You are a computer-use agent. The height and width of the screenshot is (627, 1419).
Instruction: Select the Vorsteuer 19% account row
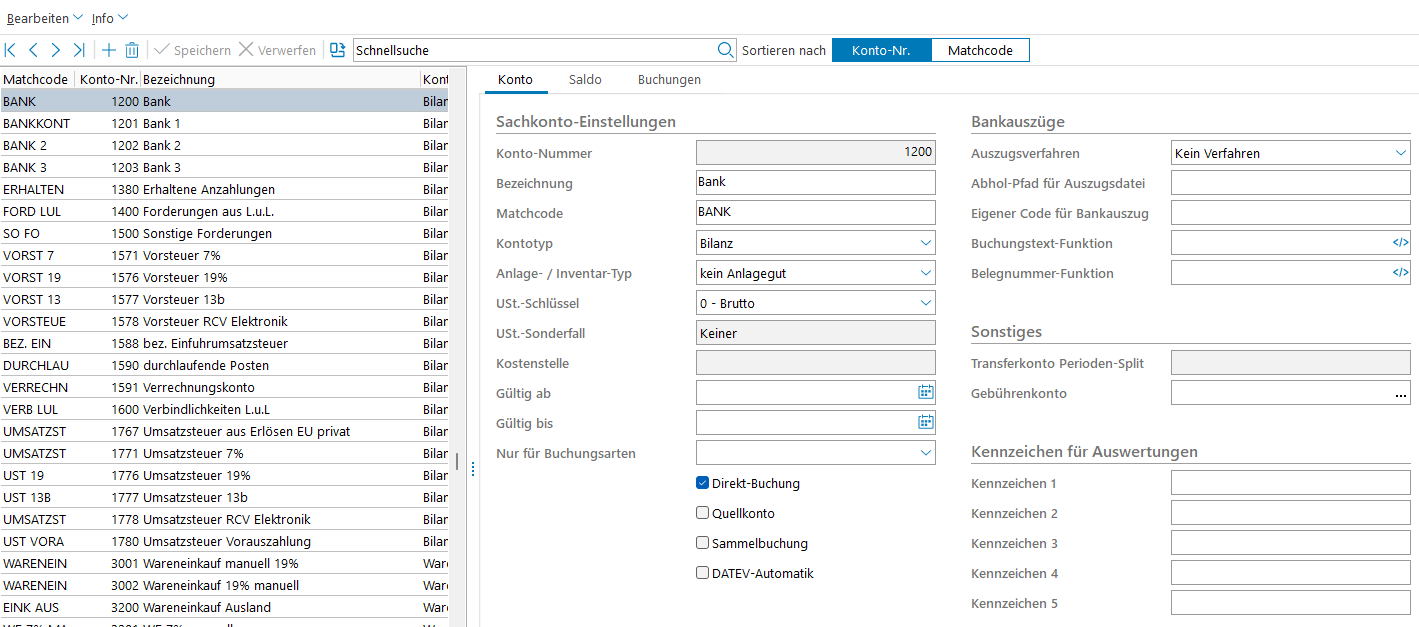185,277
